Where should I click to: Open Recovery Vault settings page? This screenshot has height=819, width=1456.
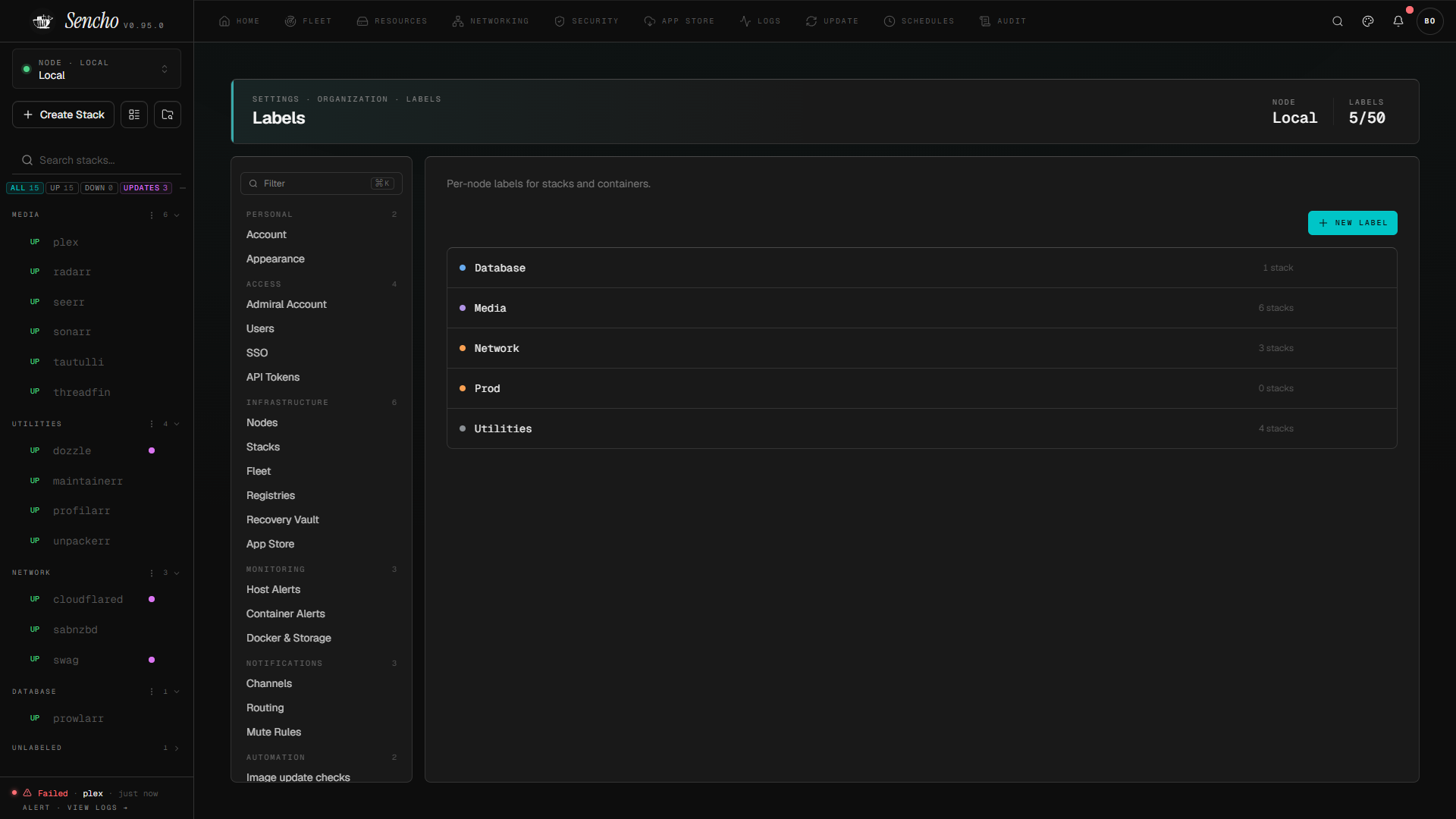point(283,520)
